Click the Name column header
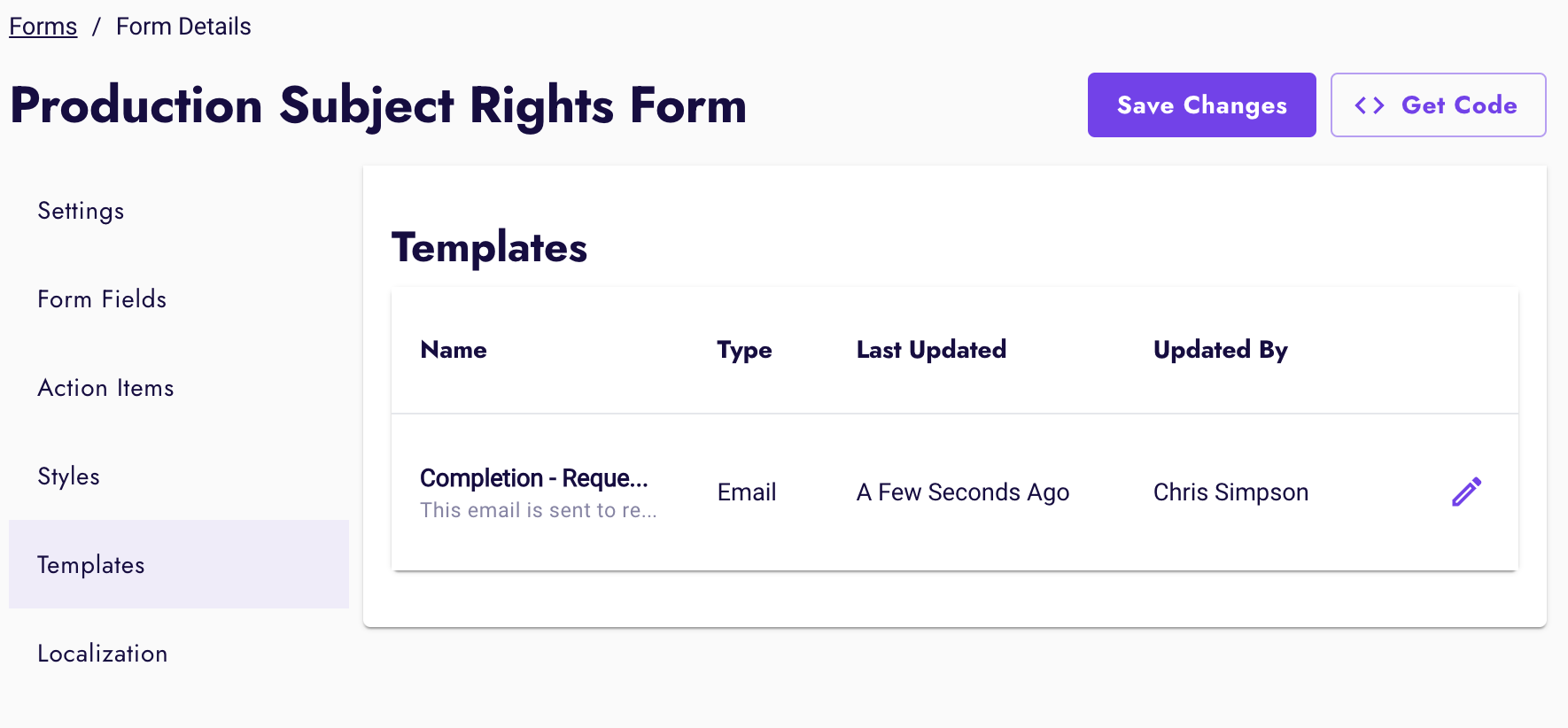The height and width of the screenshot is (728, 1568). tap(454, 350)
